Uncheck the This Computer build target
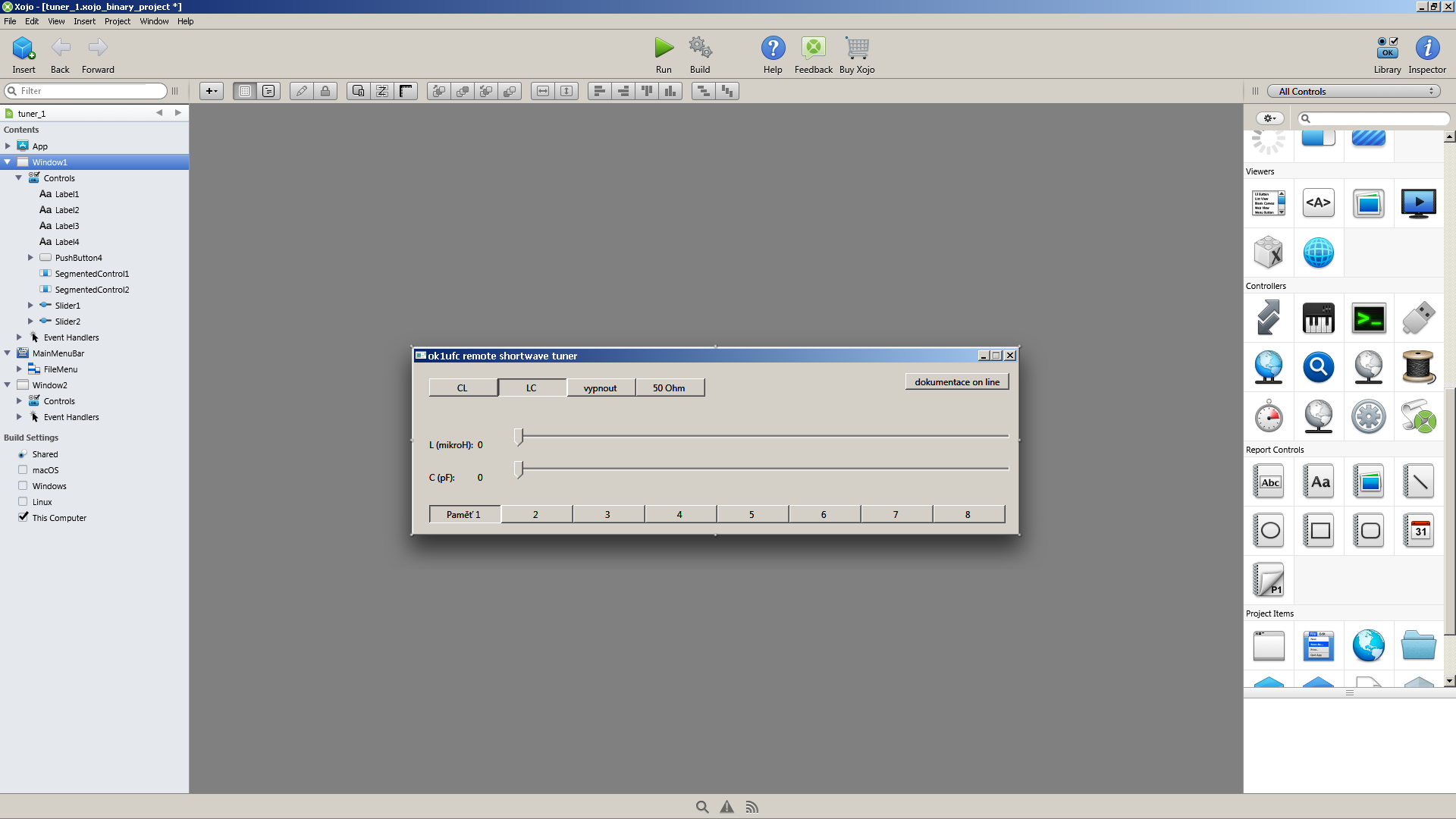The height and width of the screenshot is (819, 1456). tap(23, 517)
